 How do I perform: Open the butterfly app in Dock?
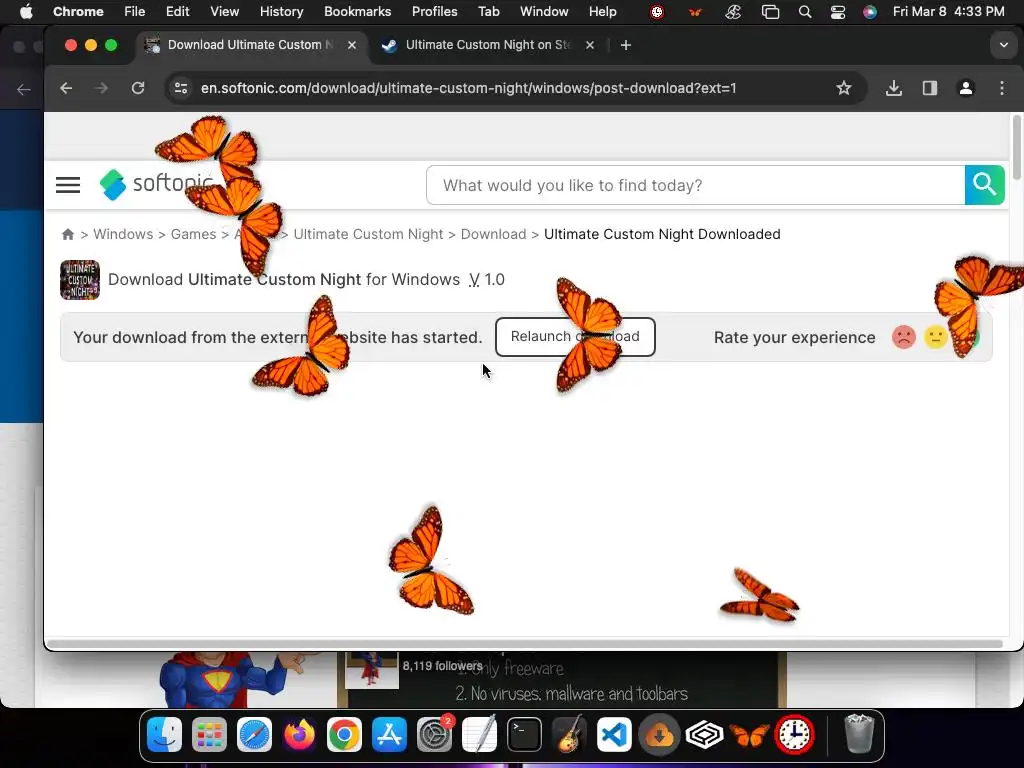click(749, 735)
